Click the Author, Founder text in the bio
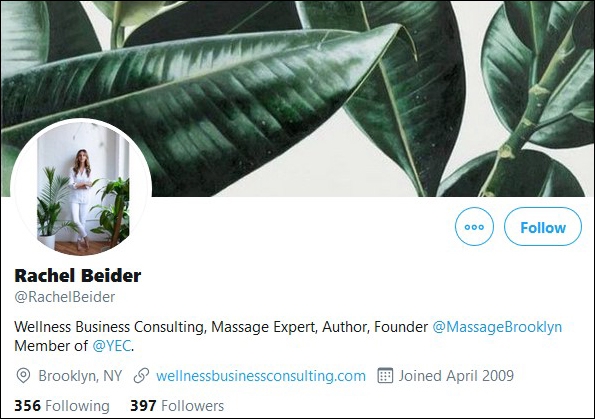The width and height of the screenshot is (595, 419). point(375,327)
